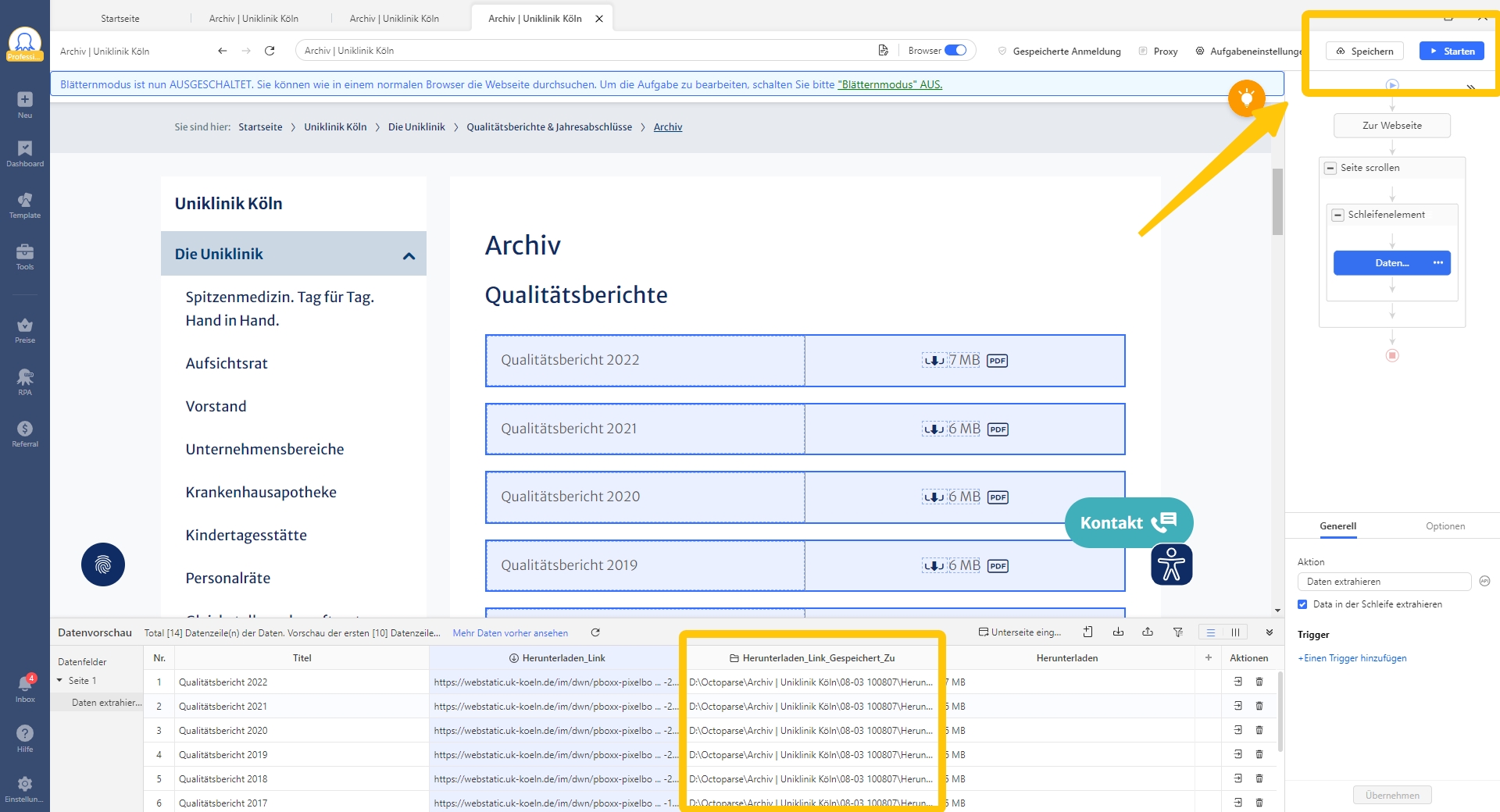1500x812 pixels.
Task: Delete row 4 with its trash icon
Action: click(x=1259, y=754)
